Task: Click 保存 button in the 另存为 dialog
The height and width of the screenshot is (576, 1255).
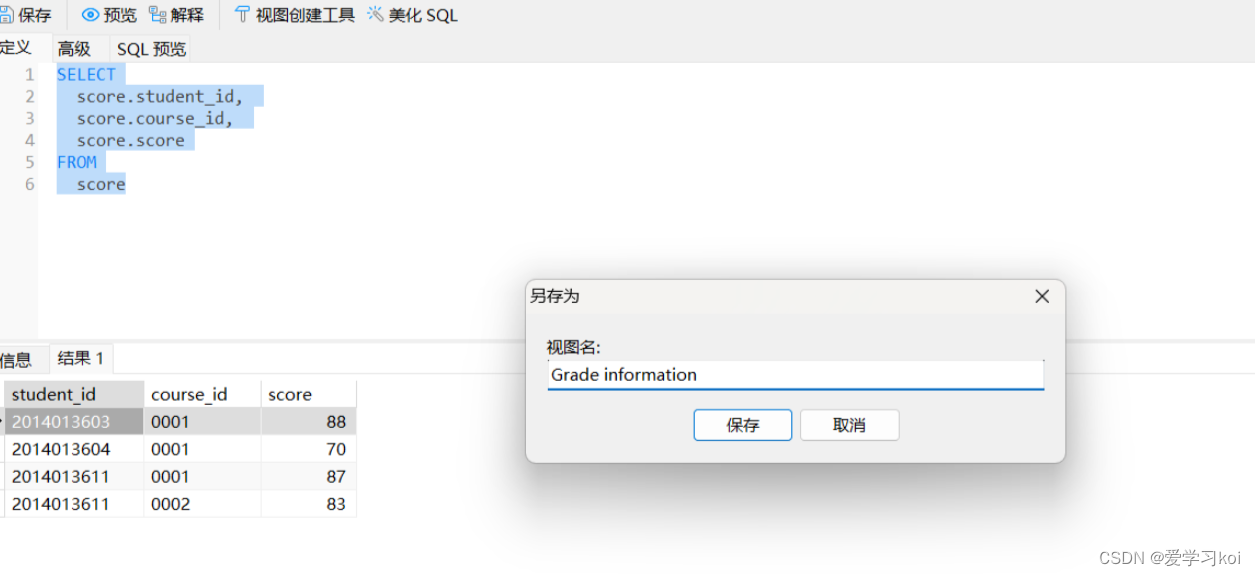Action: pyautogui.click(x=743, y=425)
